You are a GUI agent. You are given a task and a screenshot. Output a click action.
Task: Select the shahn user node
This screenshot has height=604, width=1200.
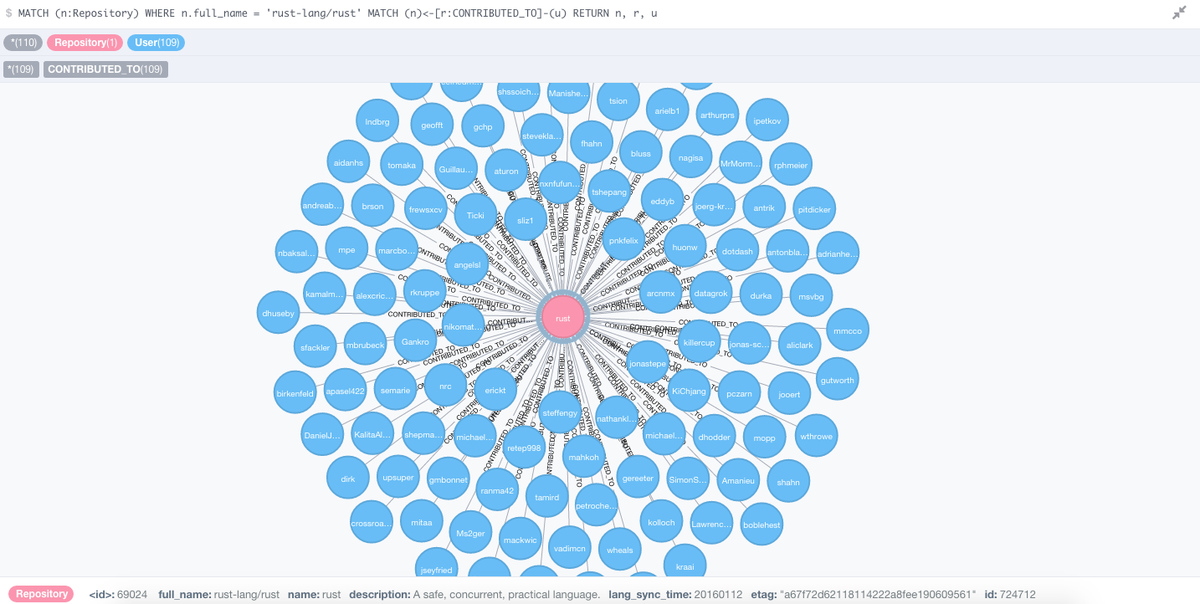788,482
